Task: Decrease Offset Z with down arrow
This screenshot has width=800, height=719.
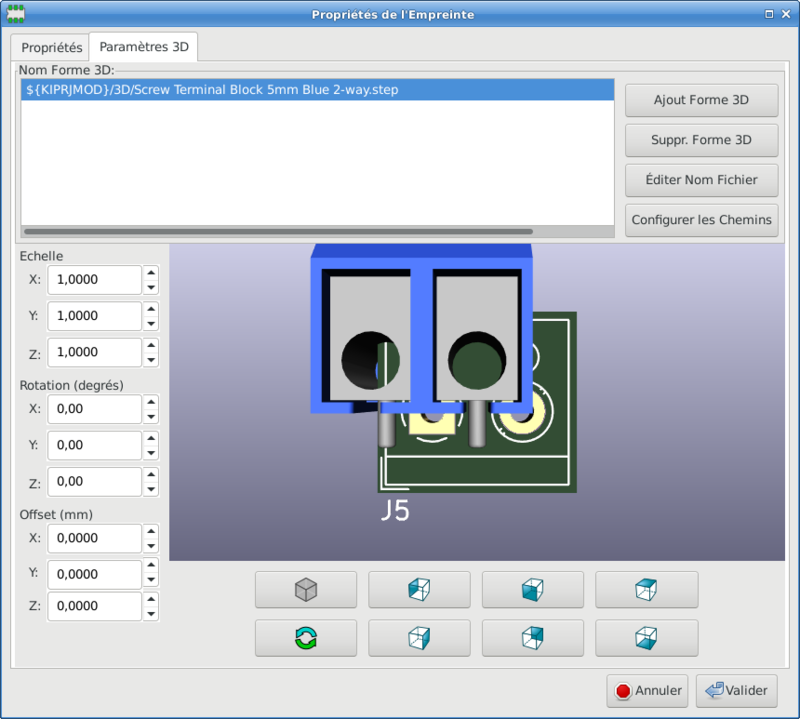Action: 151,614
